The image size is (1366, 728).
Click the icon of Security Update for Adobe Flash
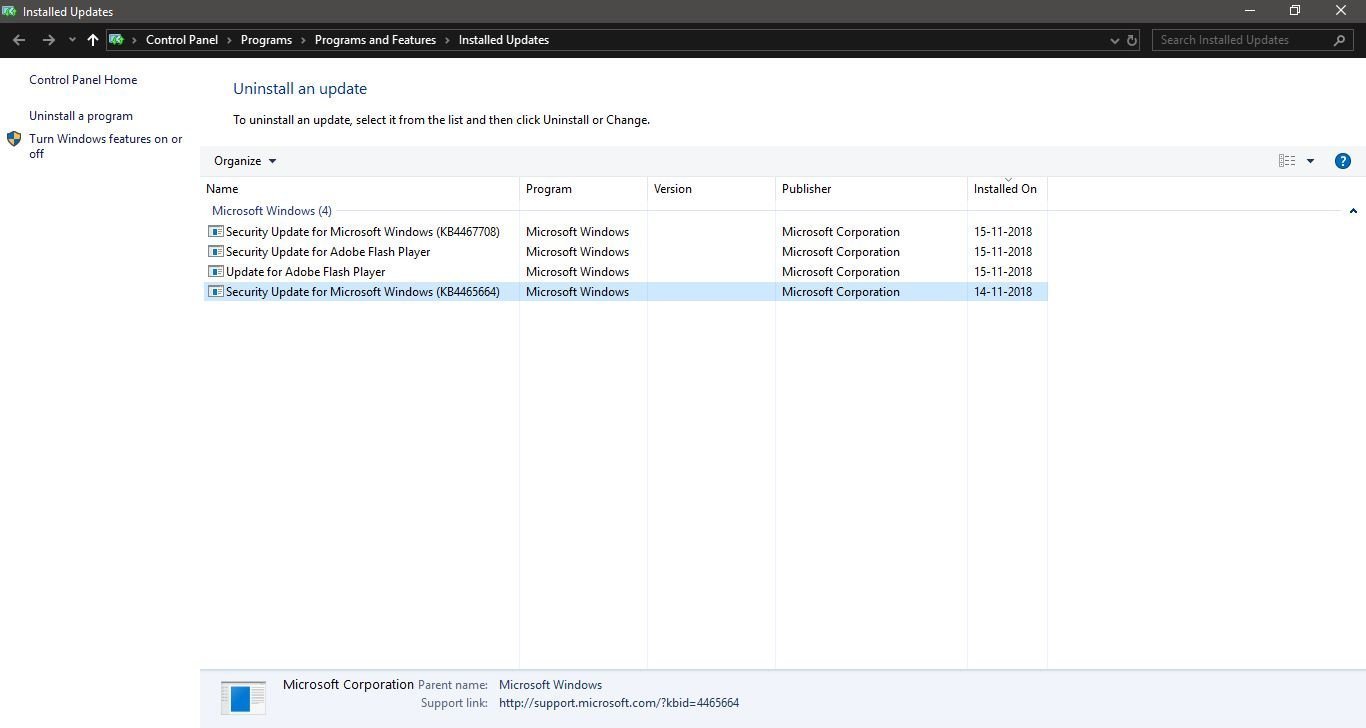pos(215,252)
